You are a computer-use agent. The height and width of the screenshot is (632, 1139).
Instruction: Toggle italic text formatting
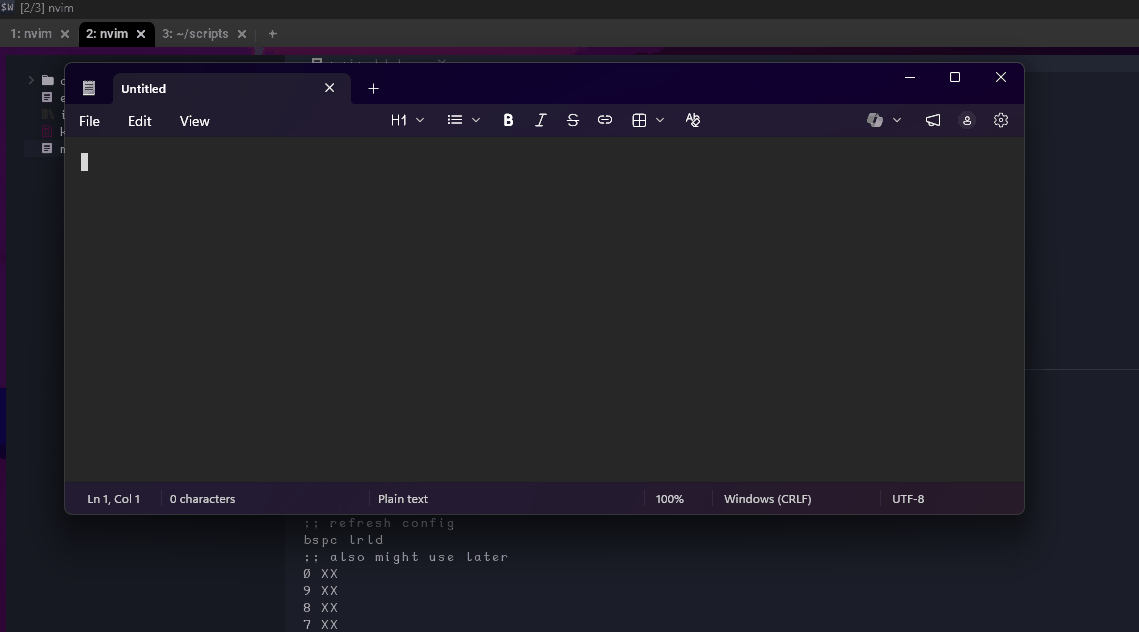540,120
